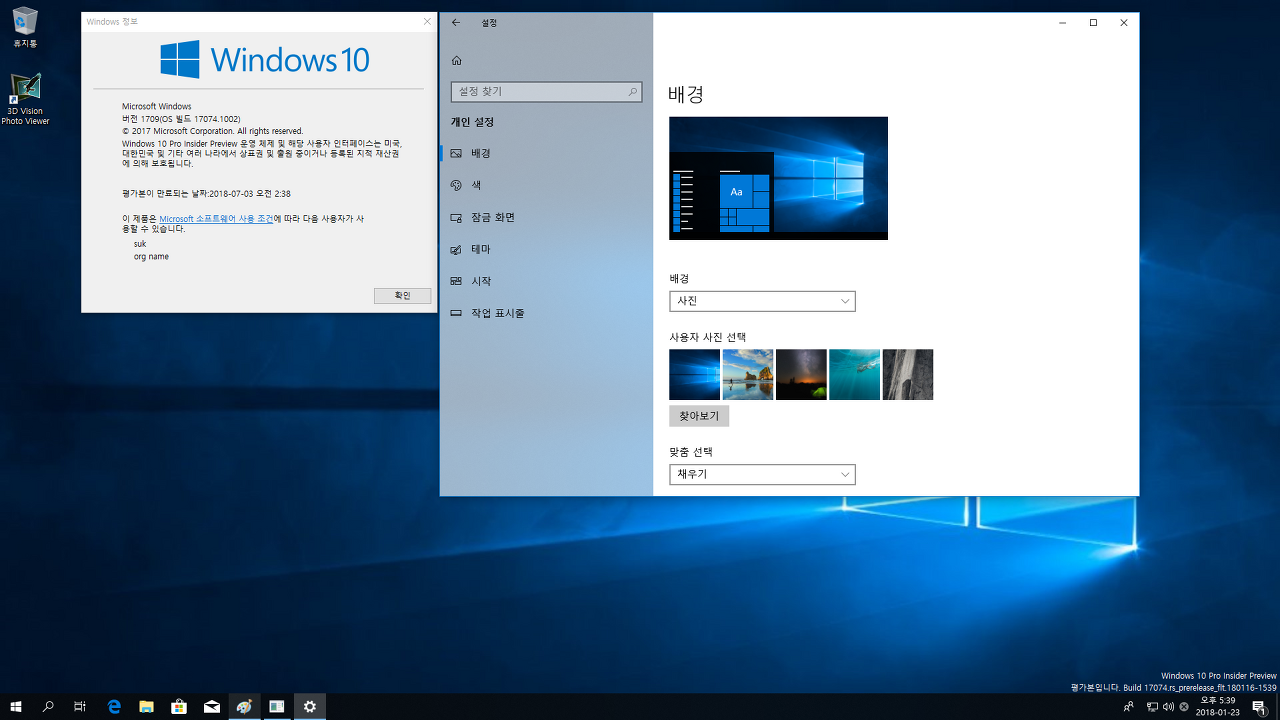Click the 찾아보기 browse button
The width and height of the screenshot is (1280, 720).
point(699,416)
